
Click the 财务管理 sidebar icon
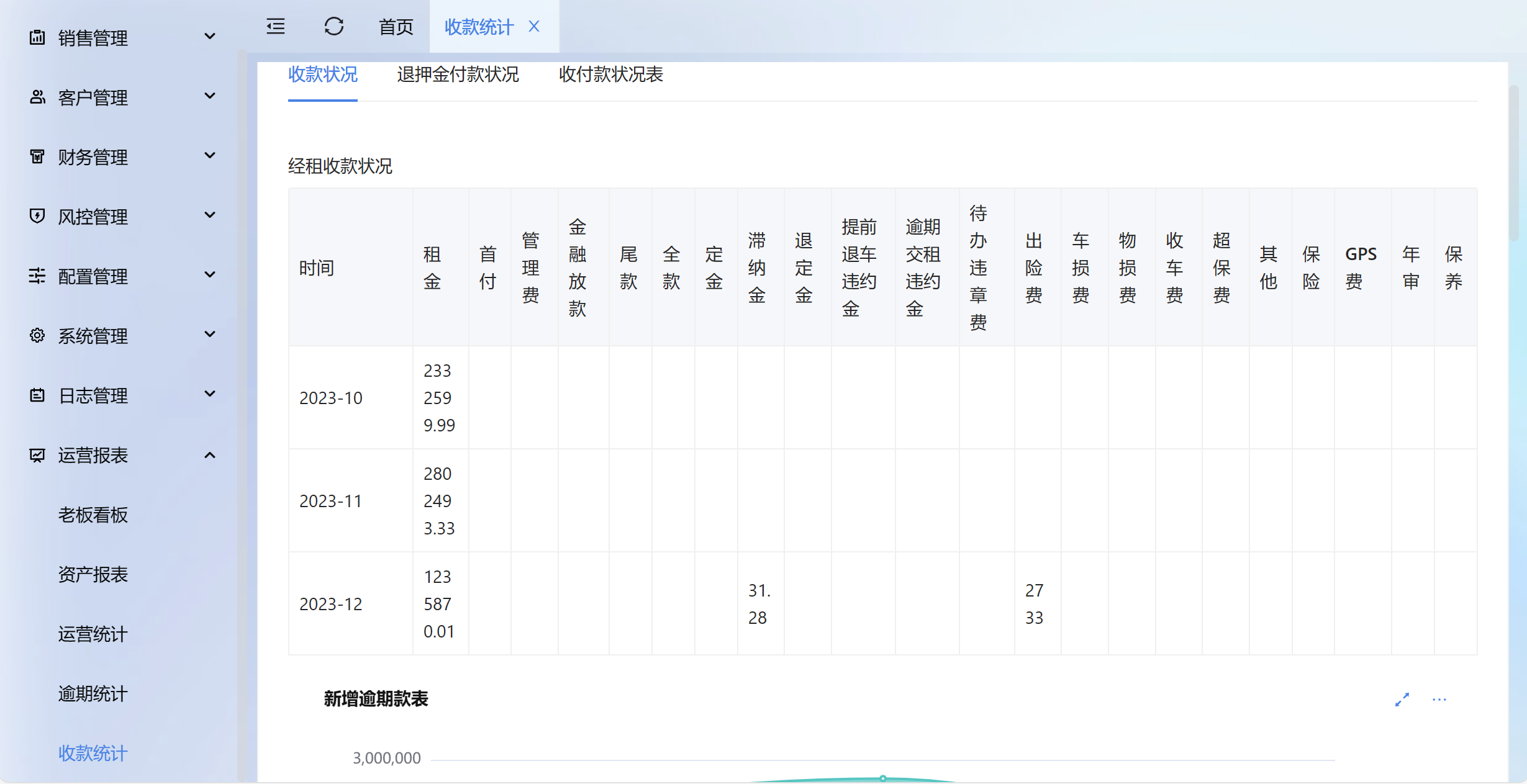[37, 156]
